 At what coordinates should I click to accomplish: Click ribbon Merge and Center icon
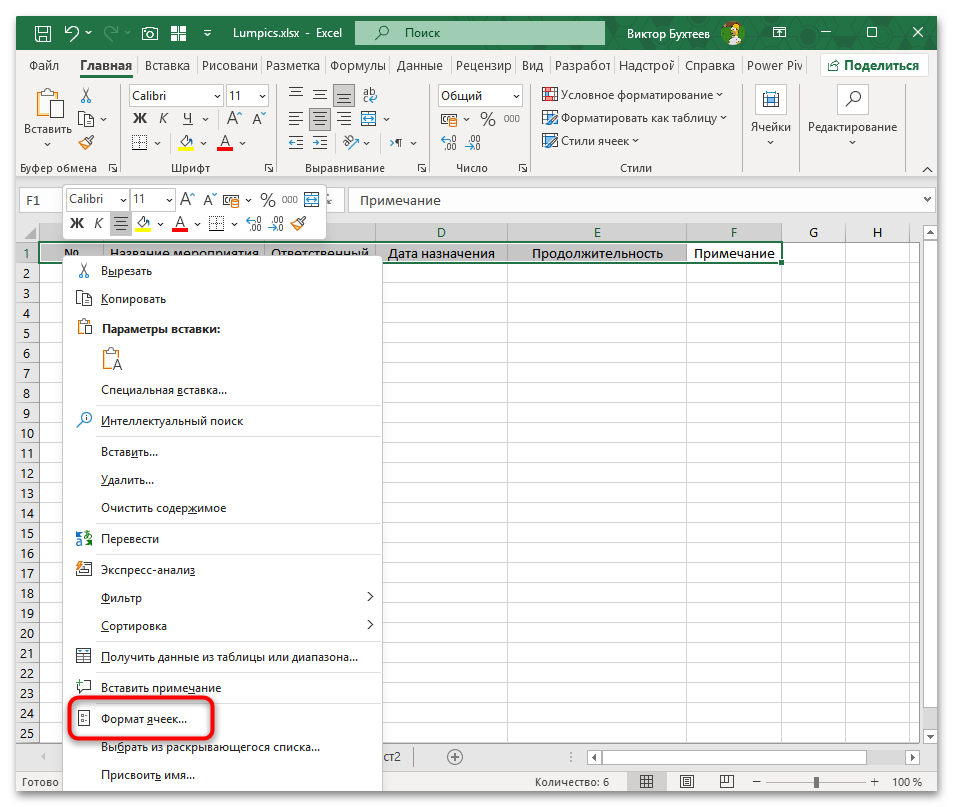coord(369,118)
